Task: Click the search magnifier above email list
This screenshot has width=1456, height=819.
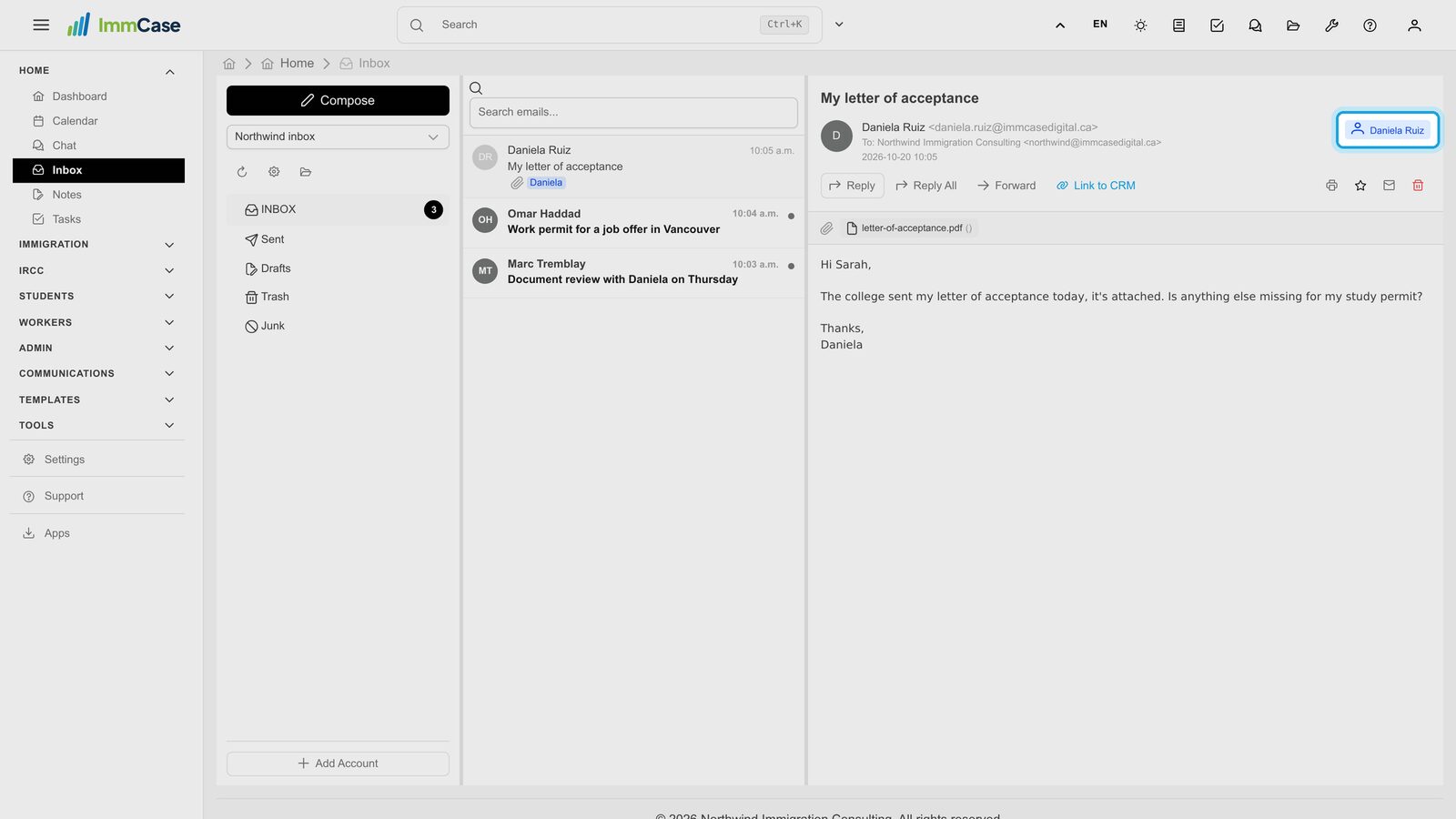Action: pos(476,88)
